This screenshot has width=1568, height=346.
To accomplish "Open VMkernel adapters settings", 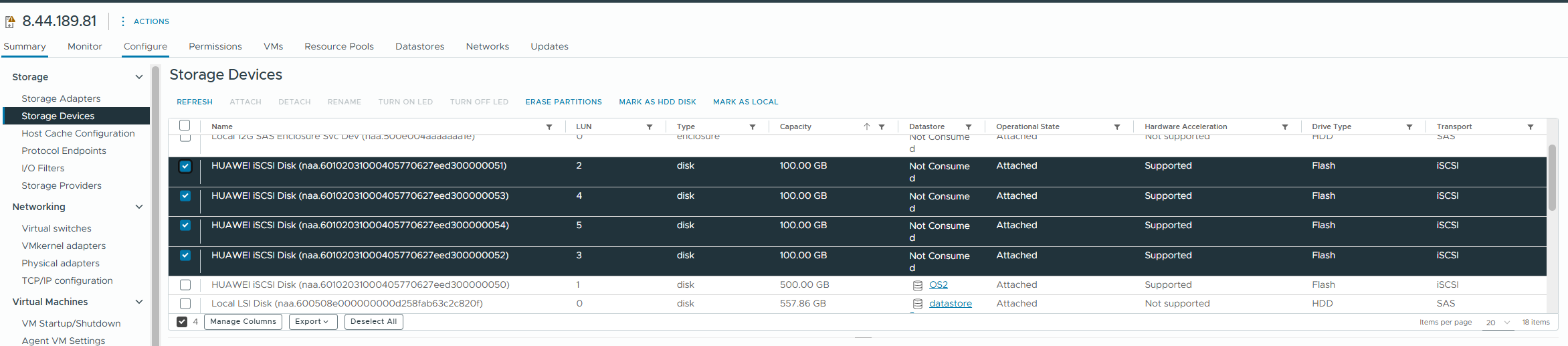I will (x=64, y=246).
